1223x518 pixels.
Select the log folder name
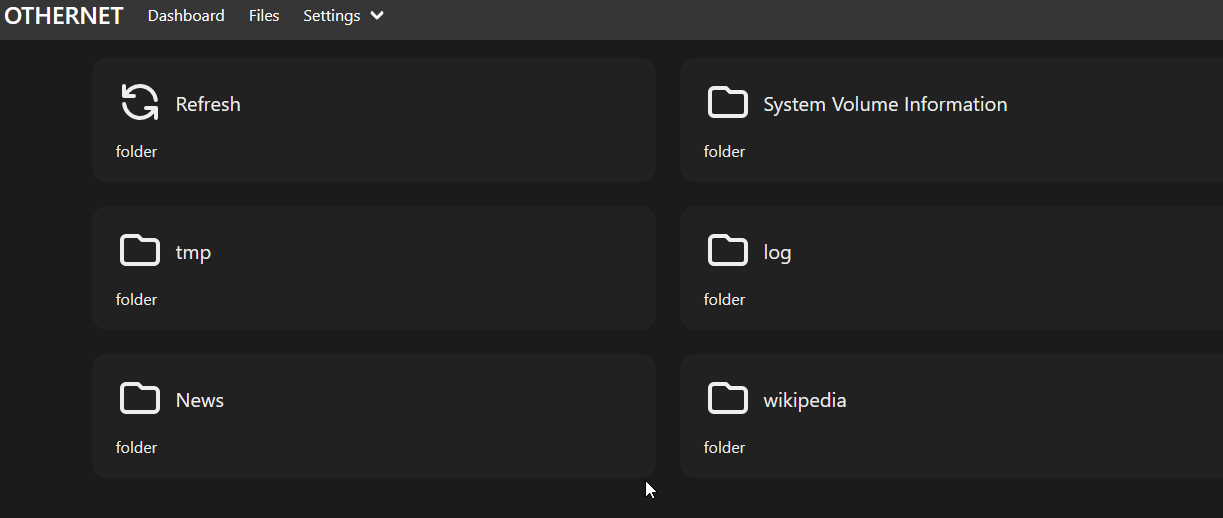777,252
